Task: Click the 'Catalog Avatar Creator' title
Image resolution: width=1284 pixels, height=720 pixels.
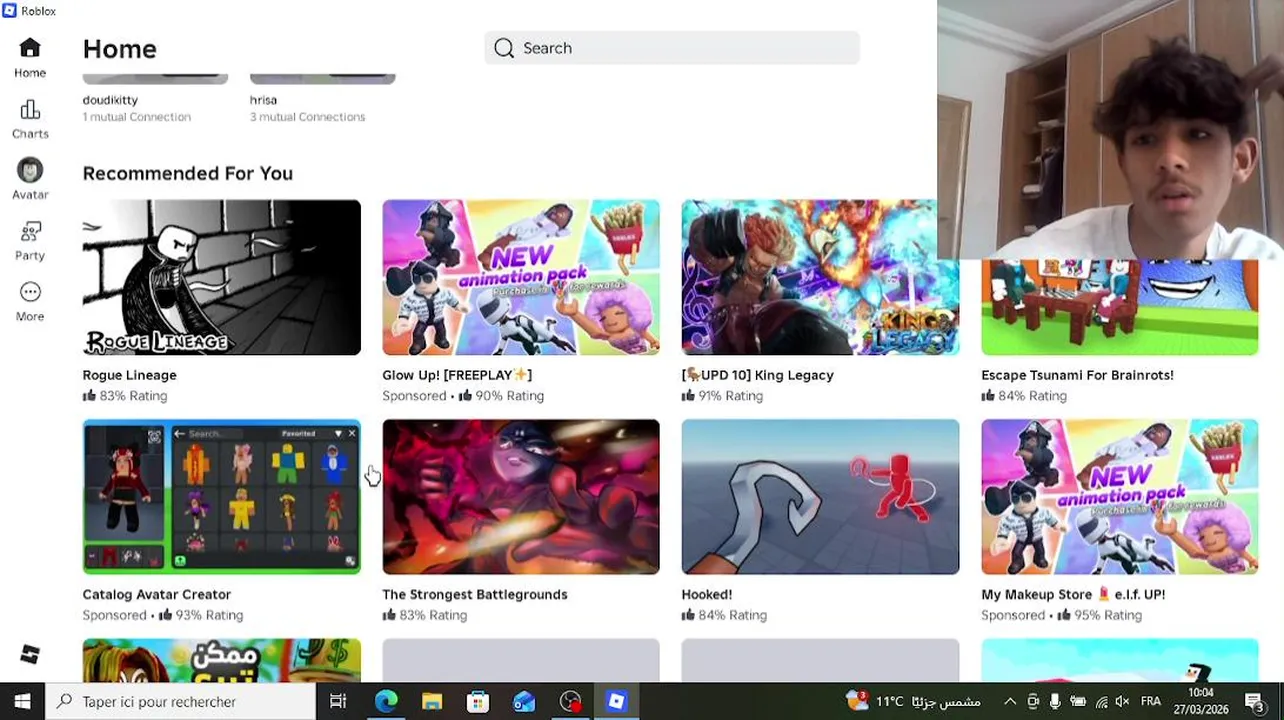Action: click(157, 594)
